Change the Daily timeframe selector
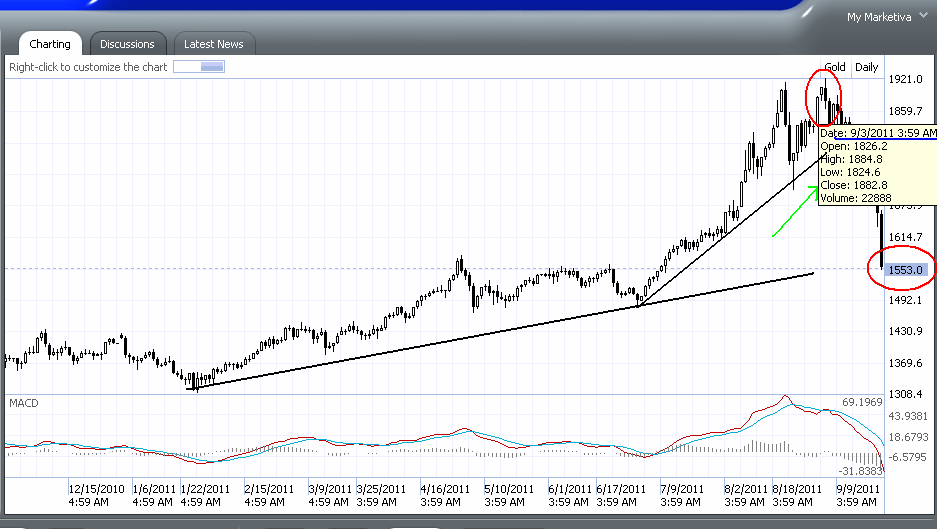 click(x=866, y=67)
